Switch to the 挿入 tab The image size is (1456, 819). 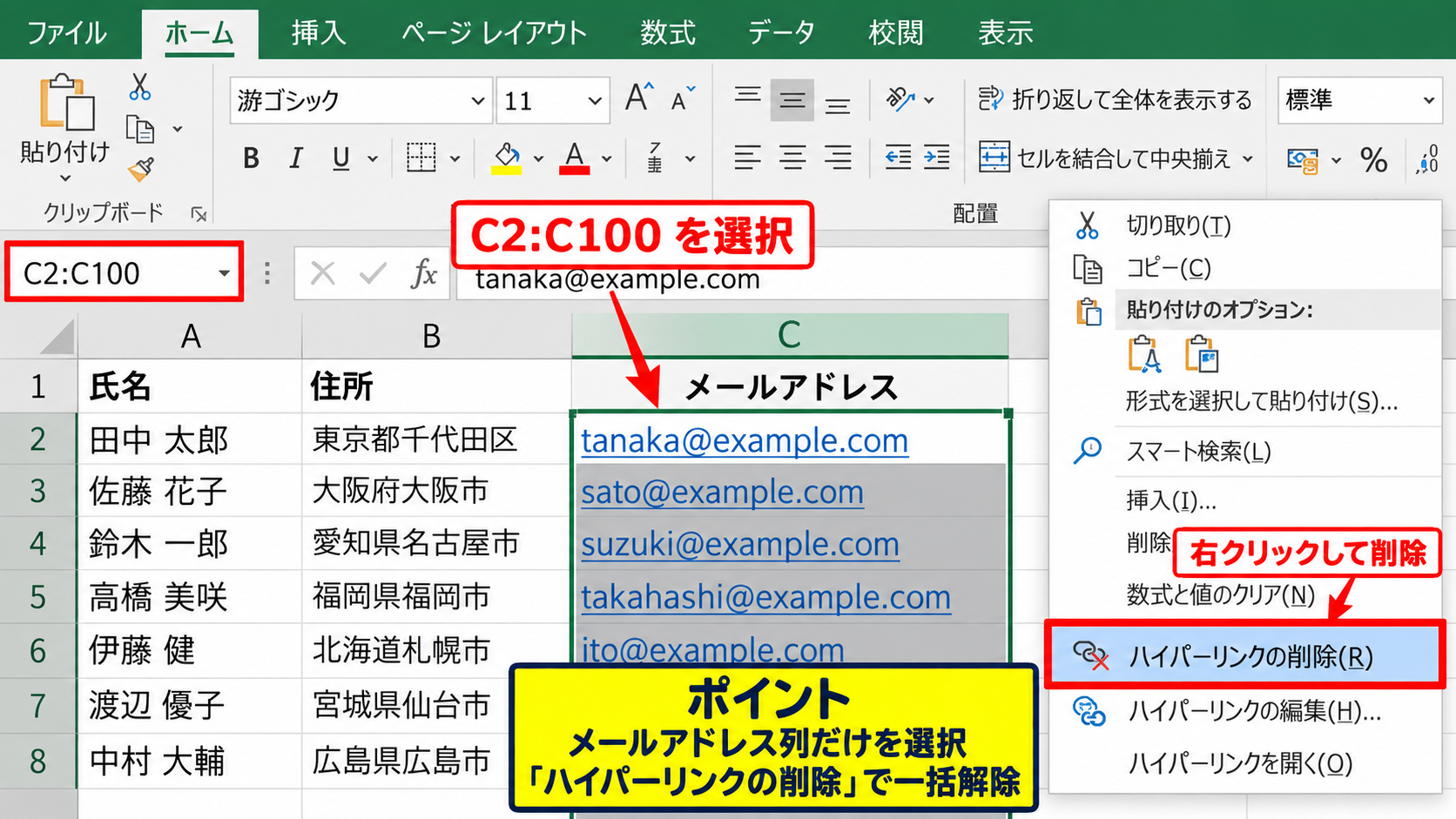click(319, 33)
